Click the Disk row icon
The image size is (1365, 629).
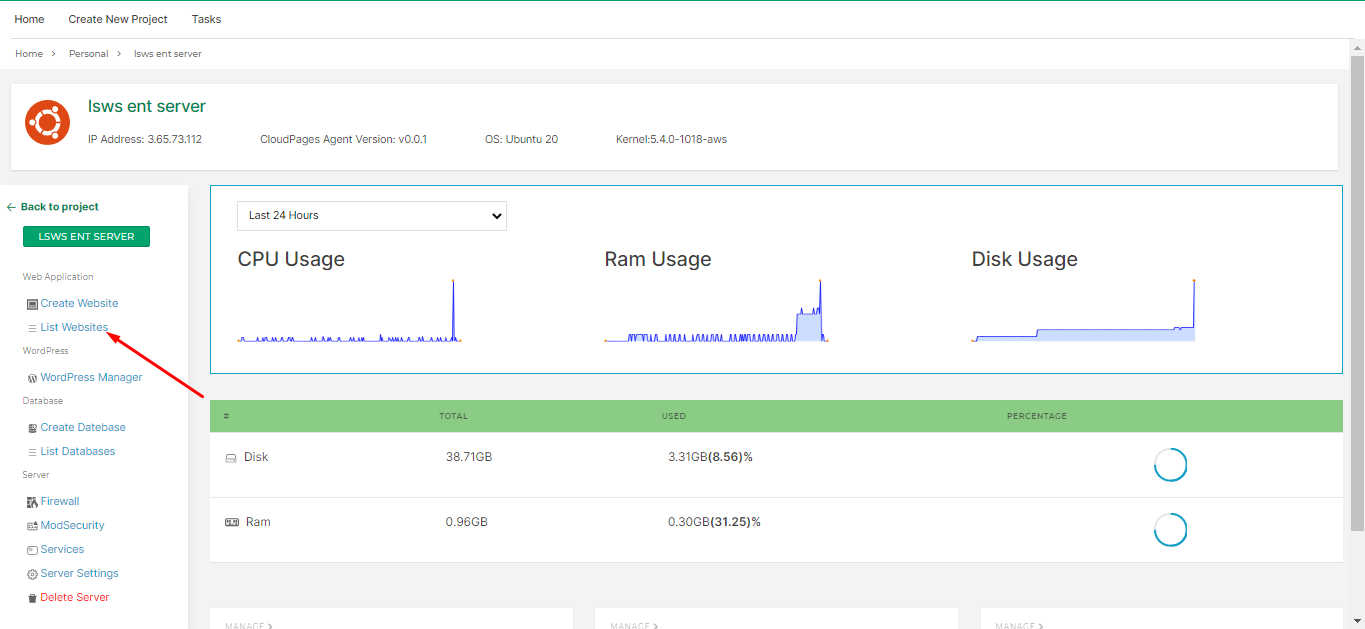click(231, 457)
